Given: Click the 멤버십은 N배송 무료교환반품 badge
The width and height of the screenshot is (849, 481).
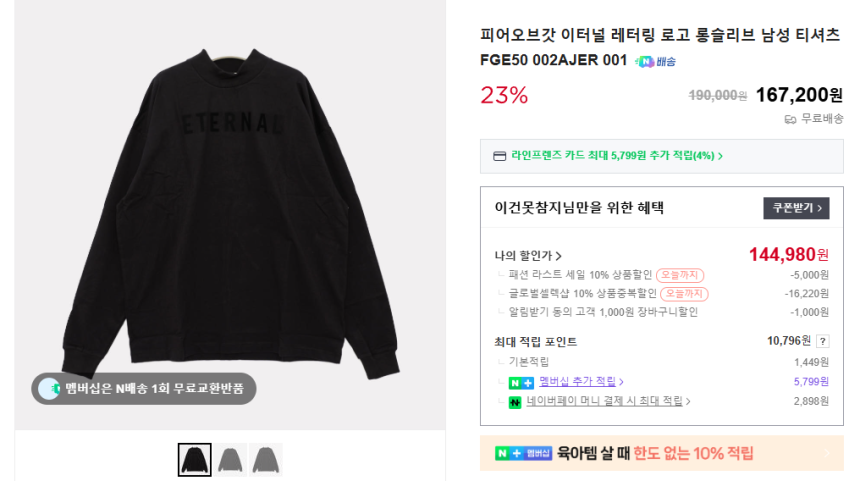Looking at the screenshot, I should (x=144, y=388).
